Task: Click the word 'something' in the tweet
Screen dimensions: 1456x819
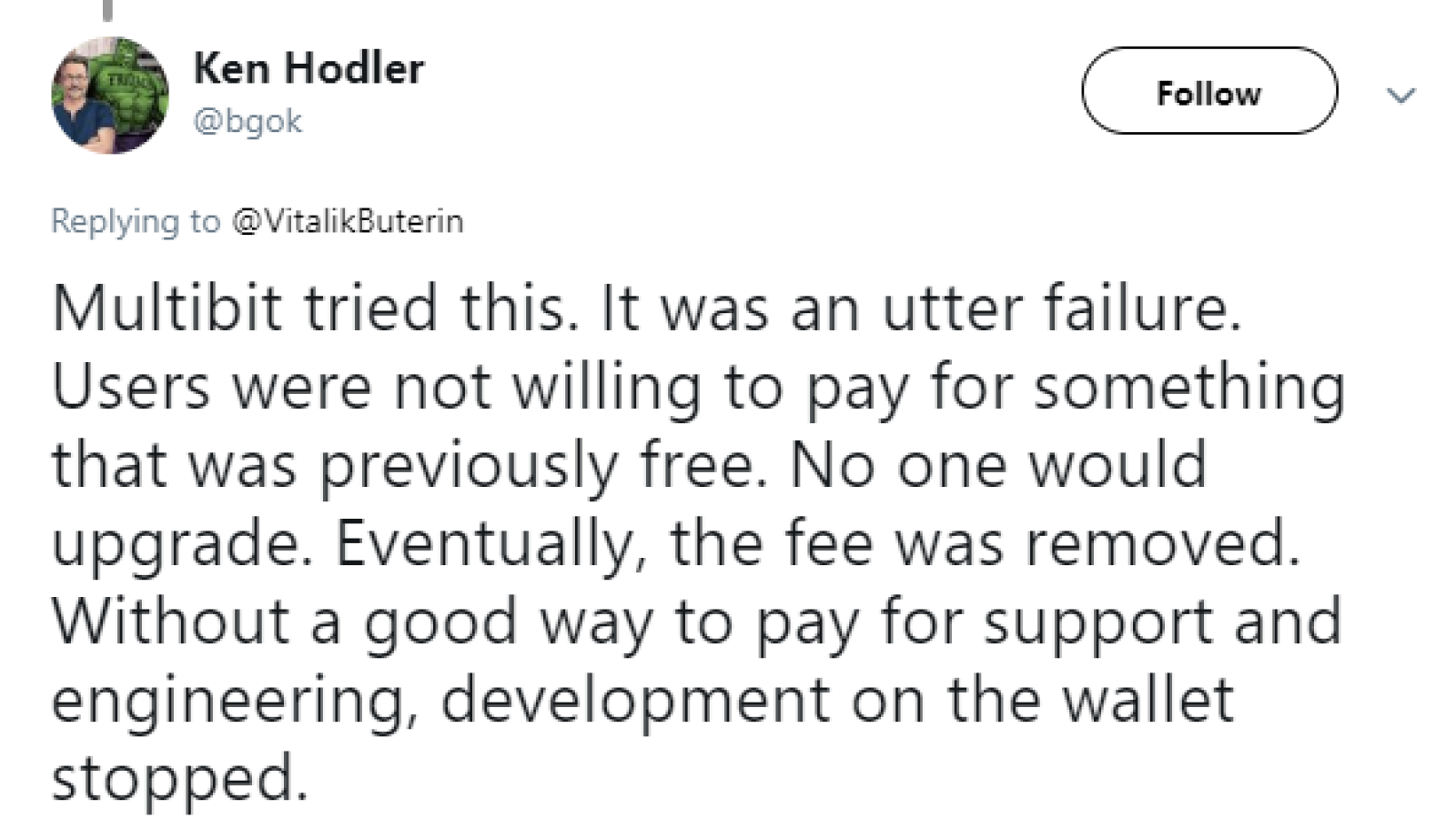Action: point(1189,387)
